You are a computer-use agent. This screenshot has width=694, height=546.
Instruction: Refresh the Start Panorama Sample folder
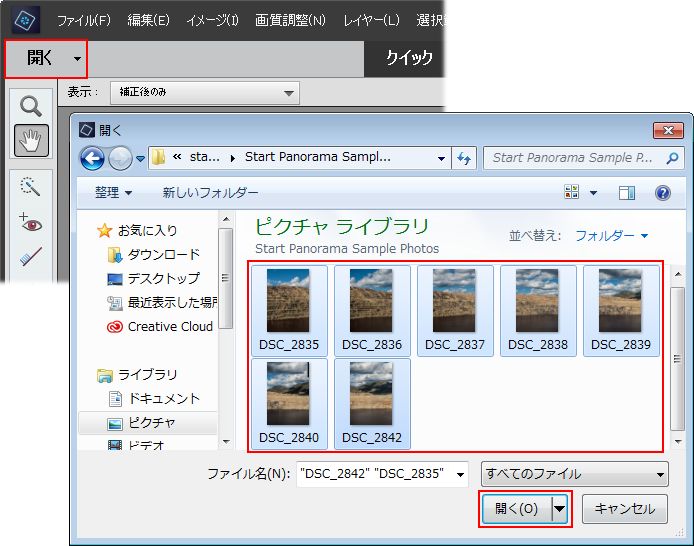click(x=464, y=158)
